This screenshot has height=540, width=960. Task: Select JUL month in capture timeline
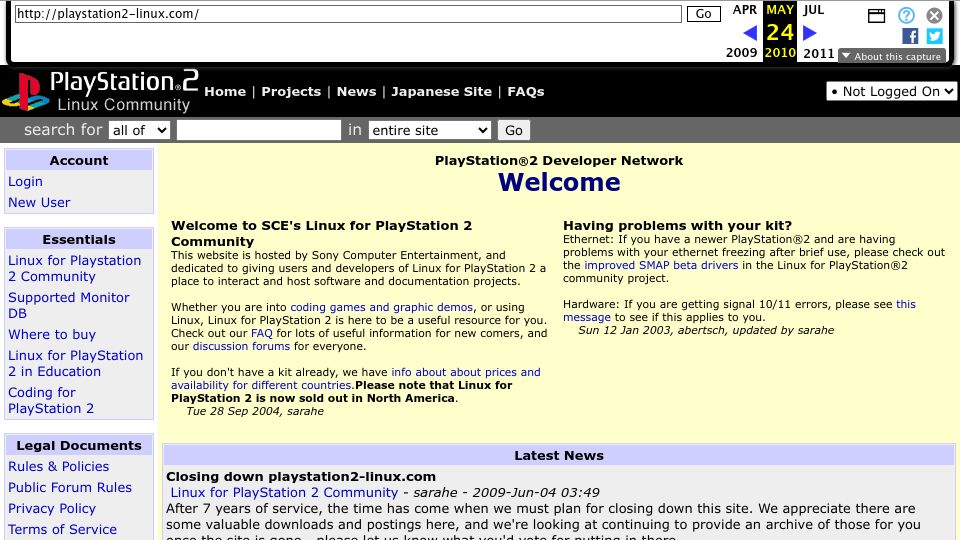coord(814,10)
